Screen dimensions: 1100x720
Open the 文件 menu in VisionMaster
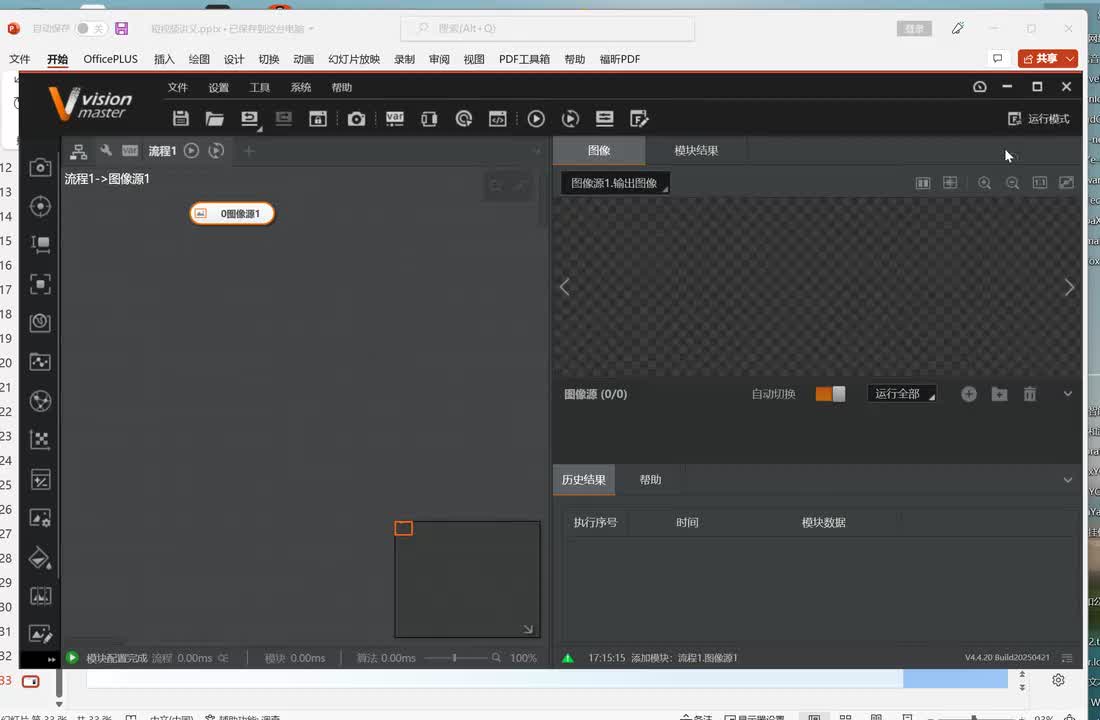point(177,87)
